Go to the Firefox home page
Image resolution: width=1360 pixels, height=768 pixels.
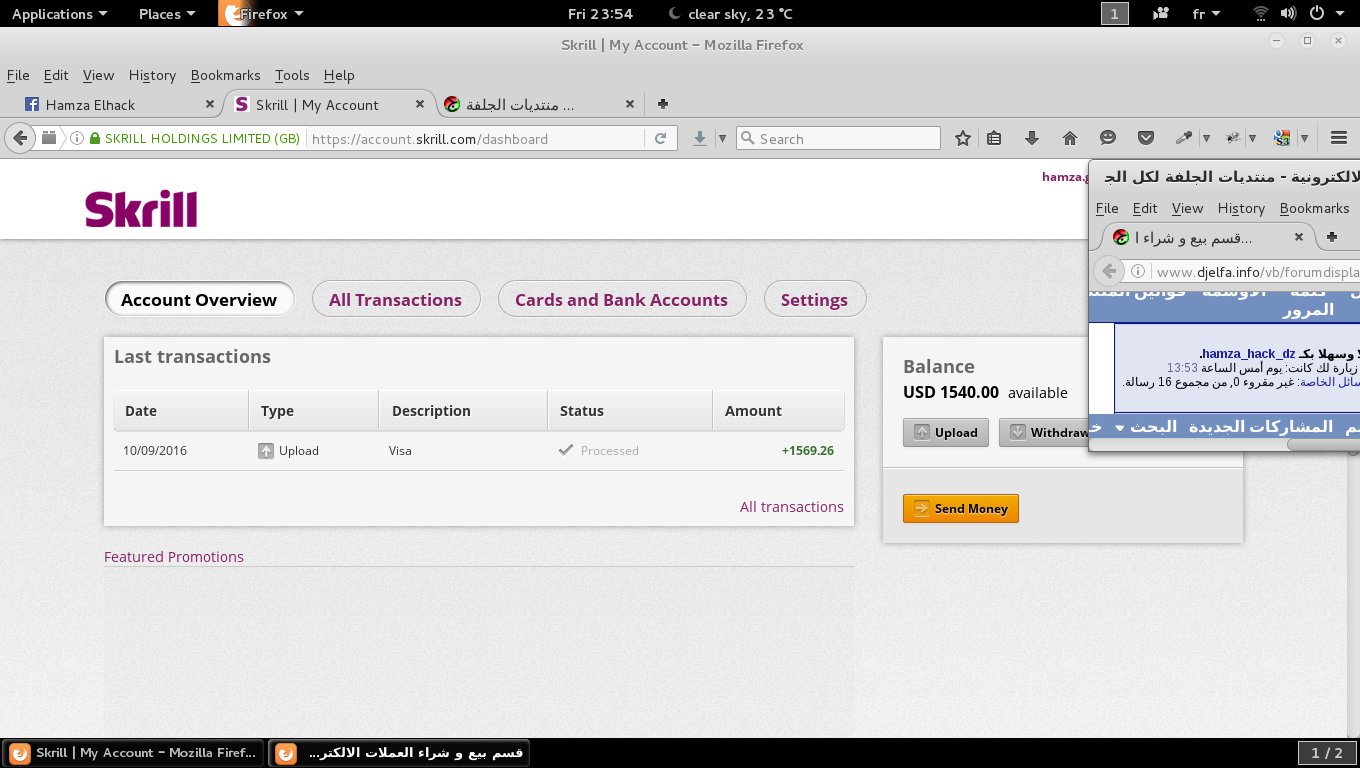[1070, 139]
